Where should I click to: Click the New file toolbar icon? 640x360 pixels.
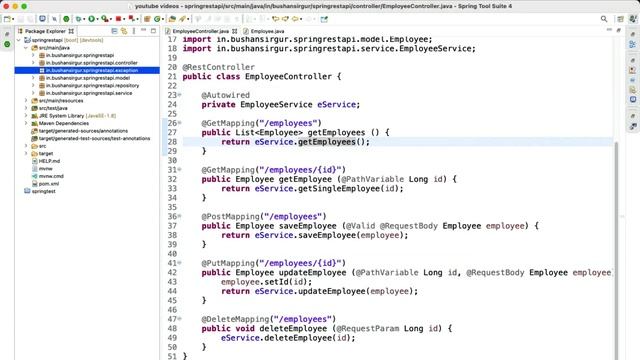7,19
